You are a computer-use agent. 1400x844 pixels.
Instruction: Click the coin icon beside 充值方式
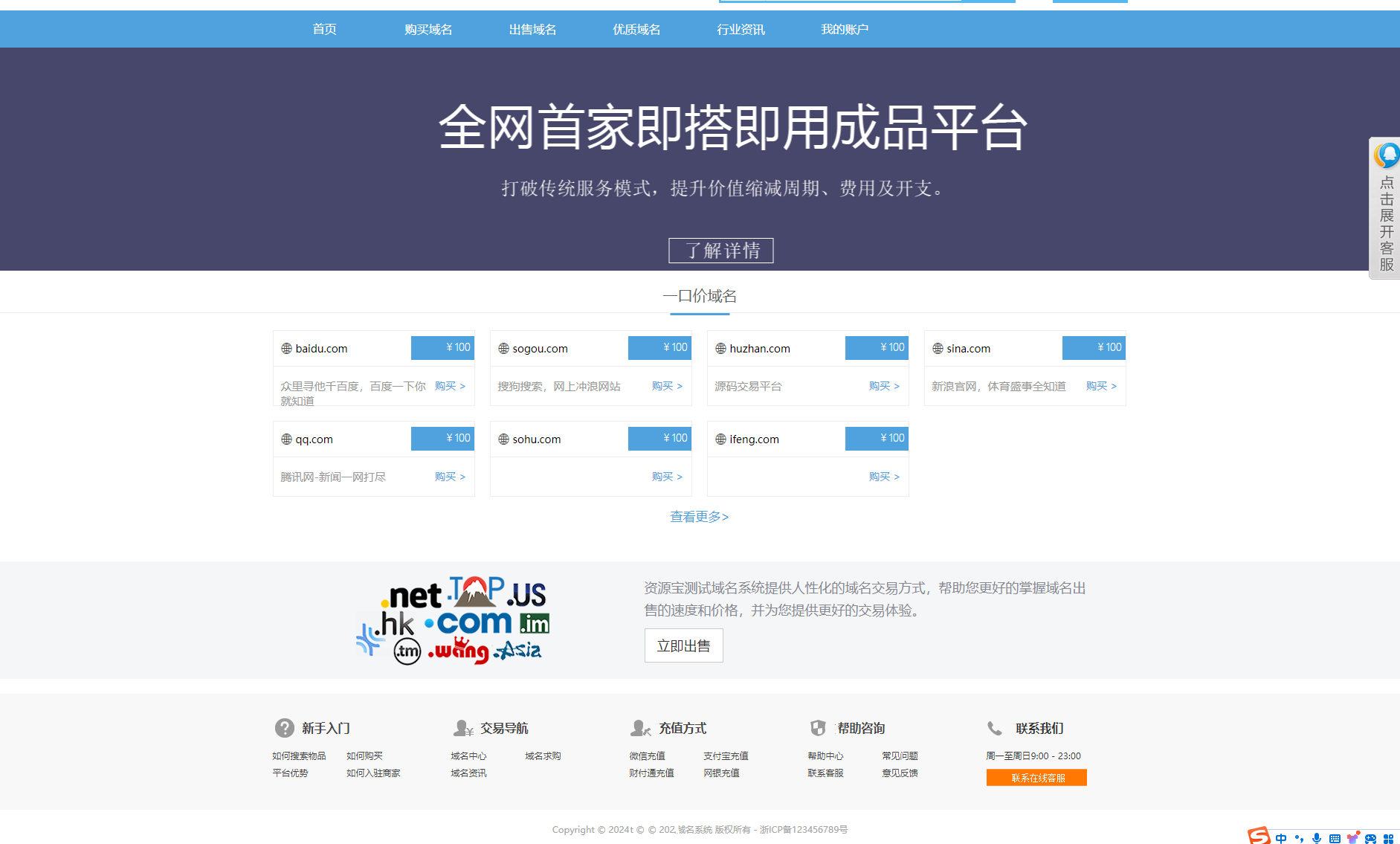[640, 728]
